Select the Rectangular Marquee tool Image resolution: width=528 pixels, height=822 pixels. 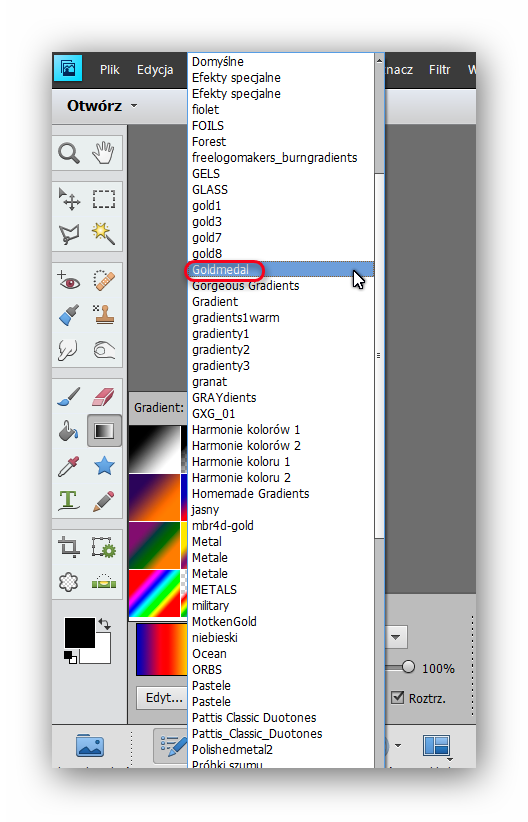click(104, 199)
